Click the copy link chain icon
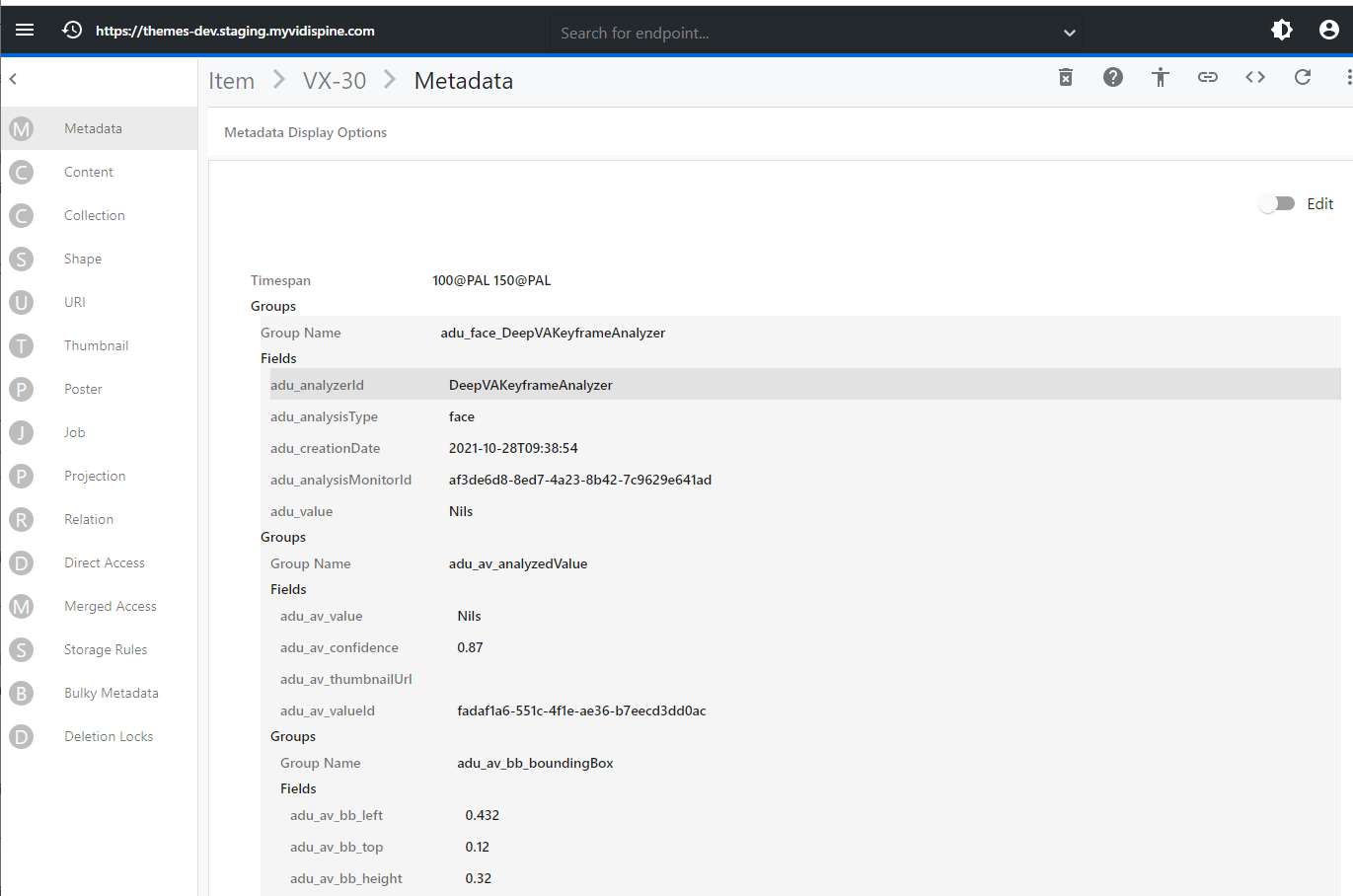 (x=1208, y=77)
